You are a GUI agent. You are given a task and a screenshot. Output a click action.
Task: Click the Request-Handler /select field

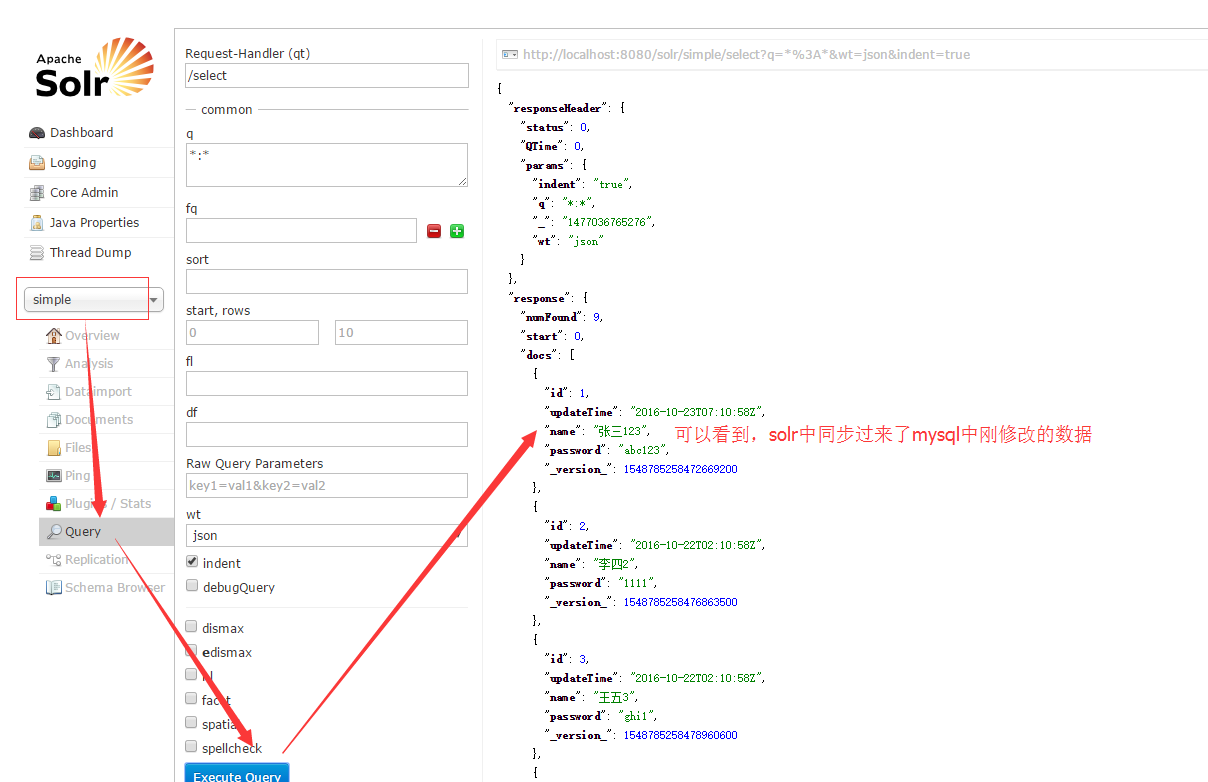click(327, 75)
